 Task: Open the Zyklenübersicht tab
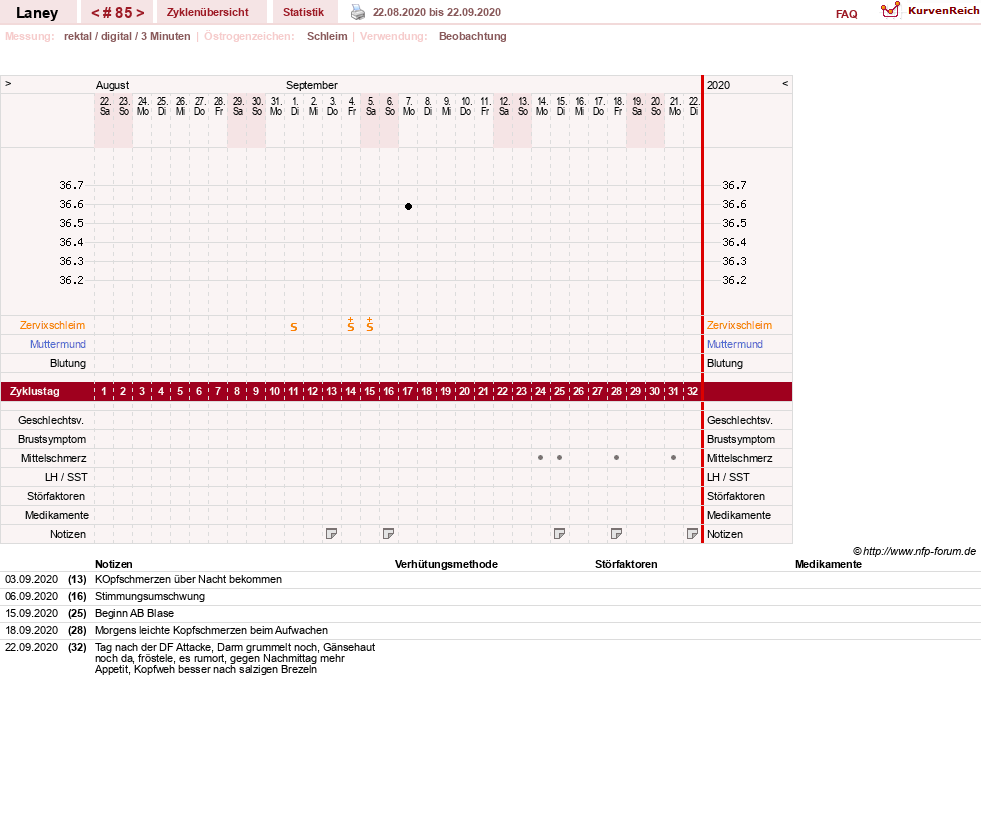coord(208,12)
